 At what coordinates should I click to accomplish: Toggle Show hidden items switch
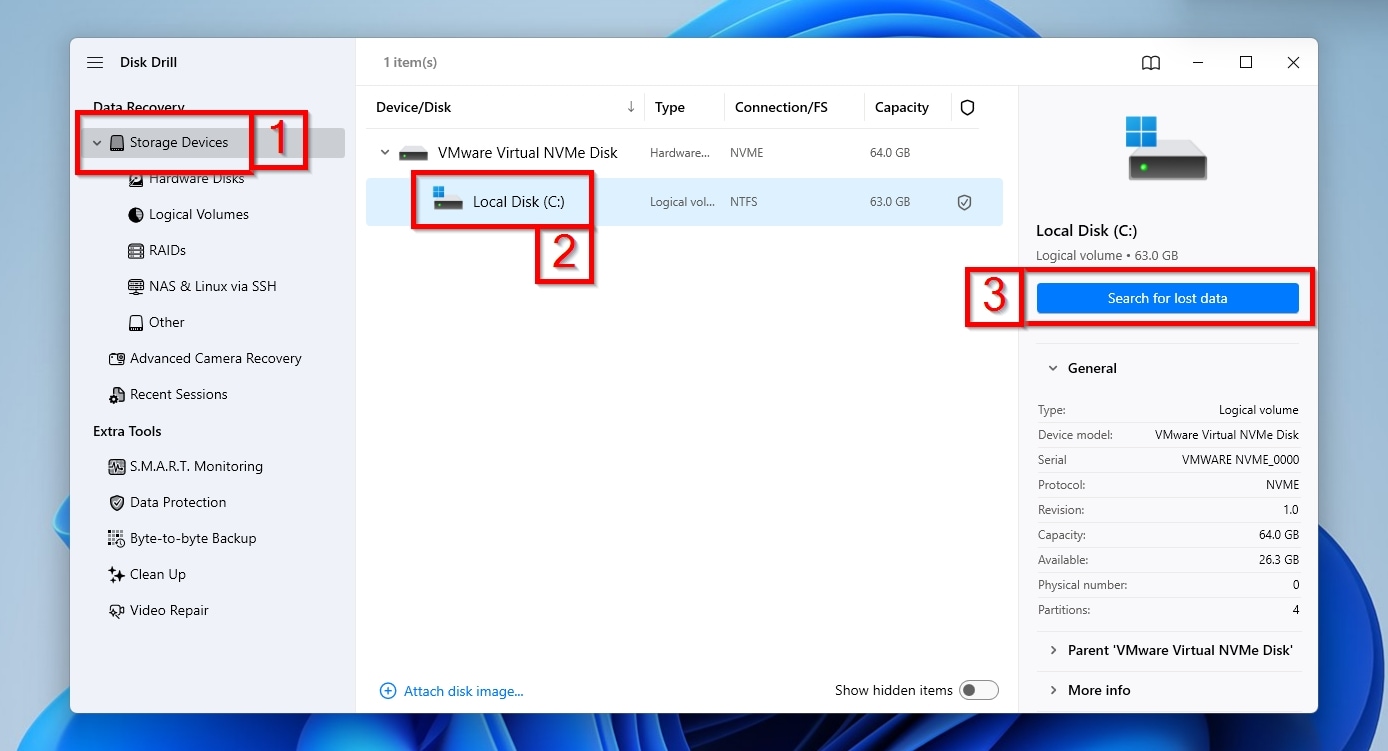coord(979,690)
